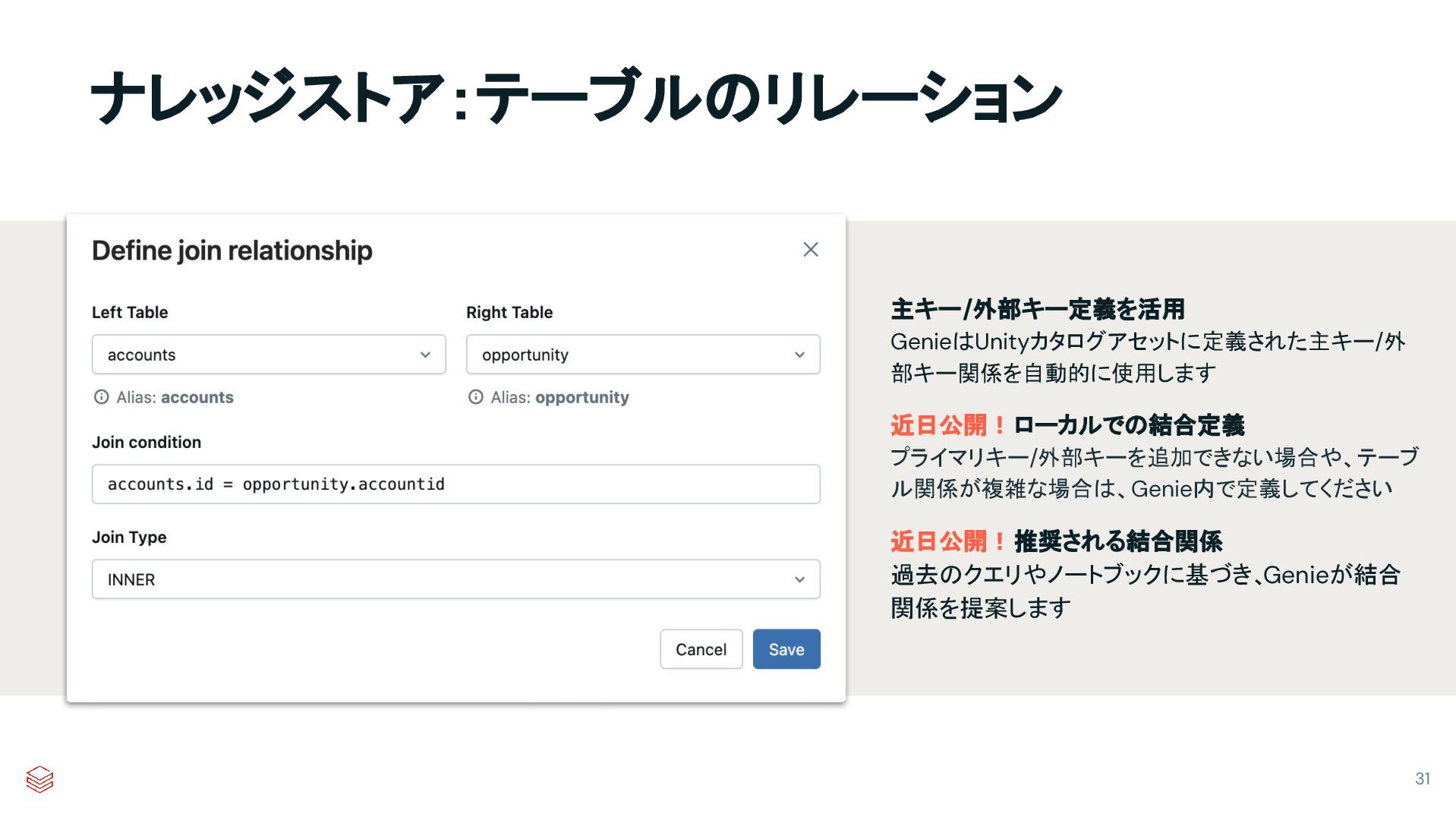Click slide page number 31
The height and width of the screenshot is (820, 1456).
[x=1423, y=779]
